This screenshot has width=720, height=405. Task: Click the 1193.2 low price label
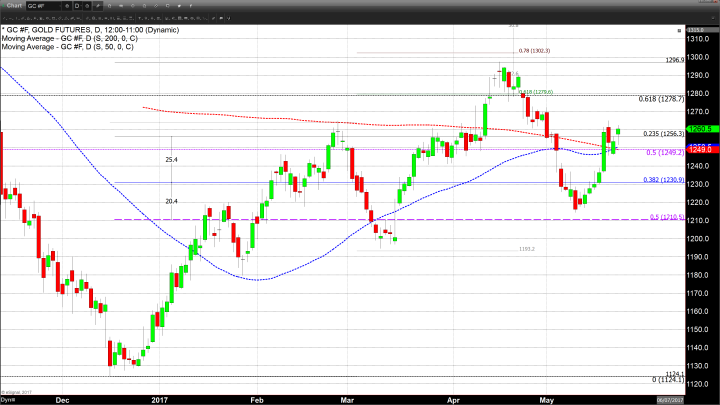[527, 249]
